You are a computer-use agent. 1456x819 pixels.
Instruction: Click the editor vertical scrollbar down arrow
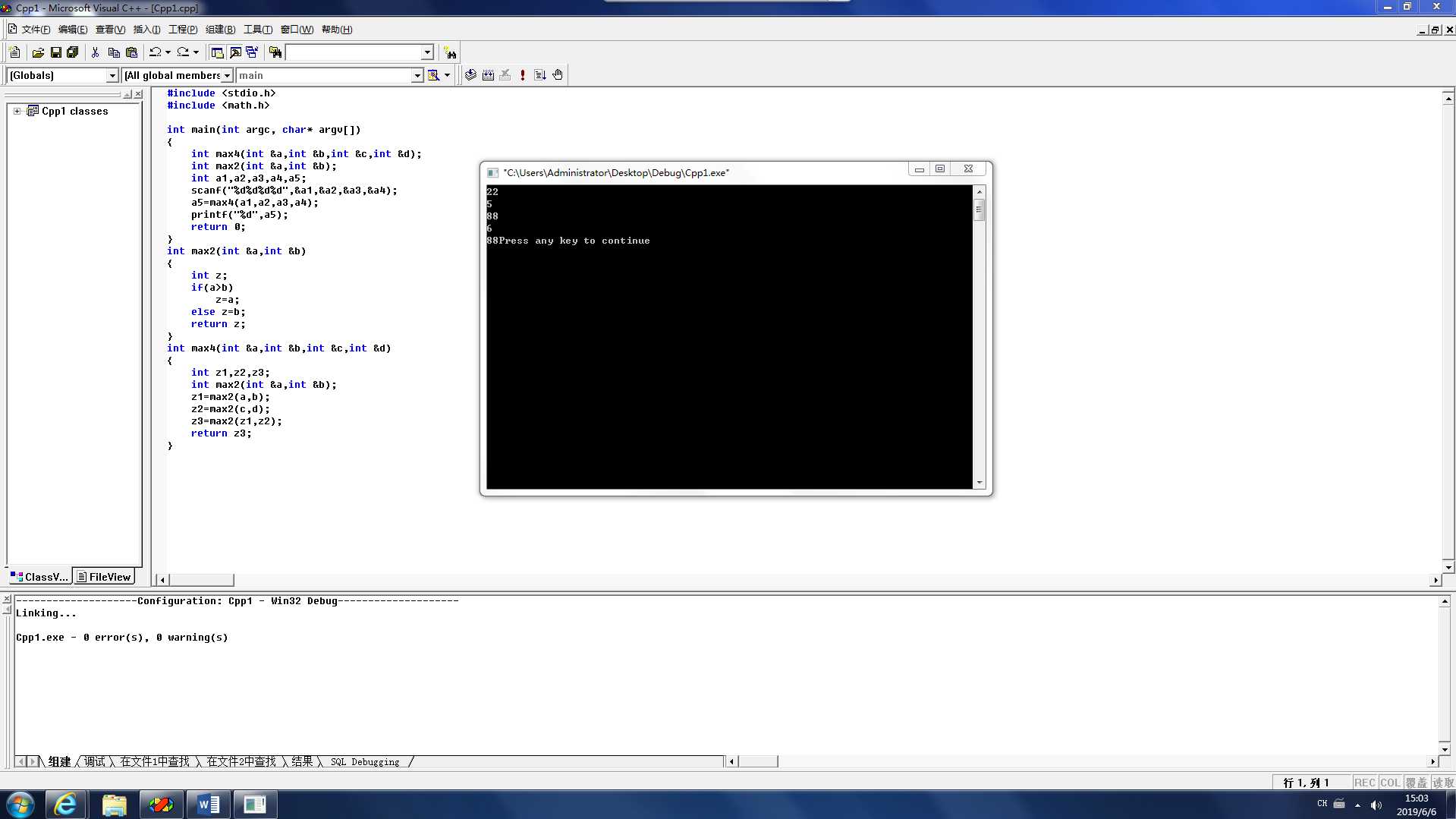coord(1448,567)
